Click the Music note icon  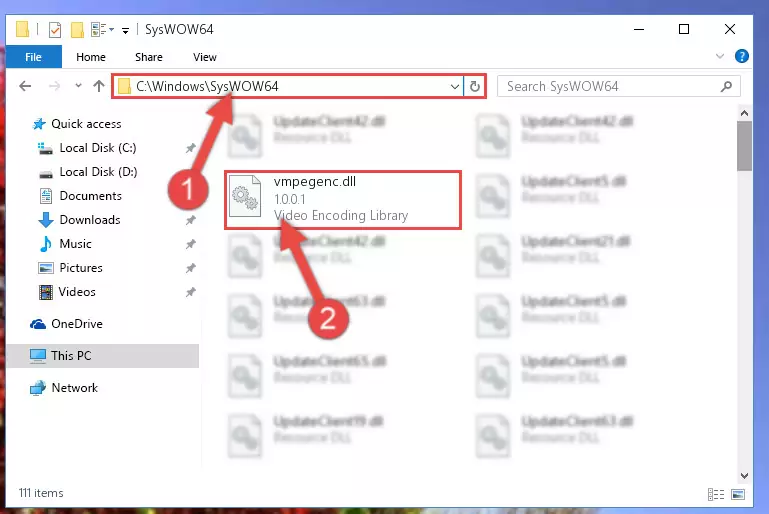tap(46, 244)
